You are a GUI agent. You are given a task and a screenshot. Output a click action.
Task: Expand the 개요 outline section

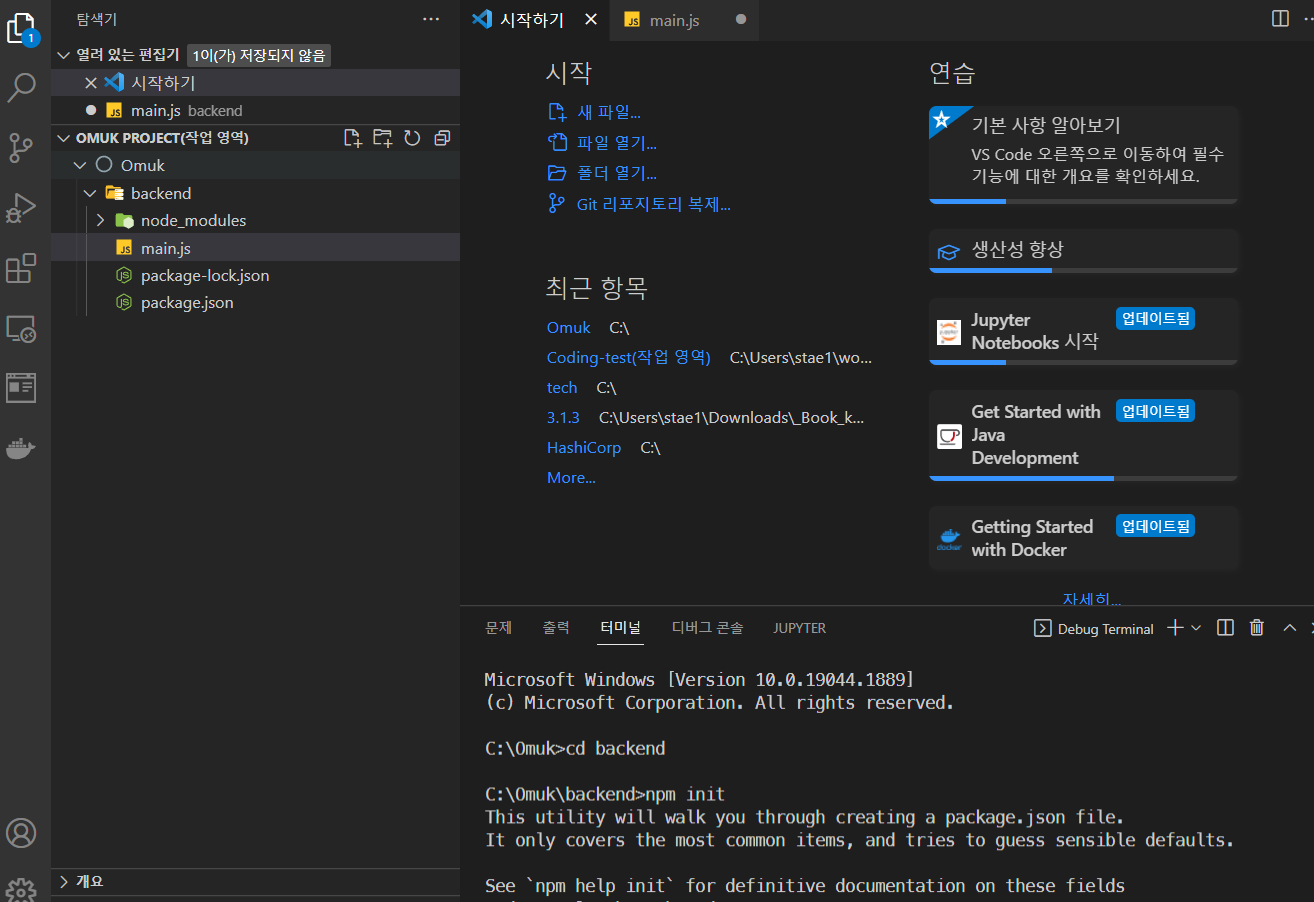coord(64,881)
